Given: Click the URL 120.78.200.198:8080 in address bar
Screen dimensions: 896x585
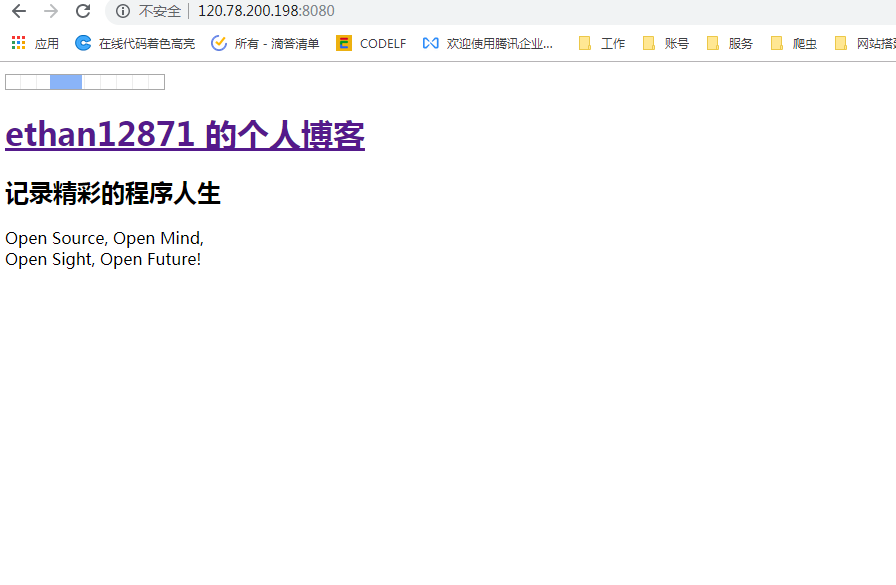Looking at the screenshot, I should tap(266, 11).
